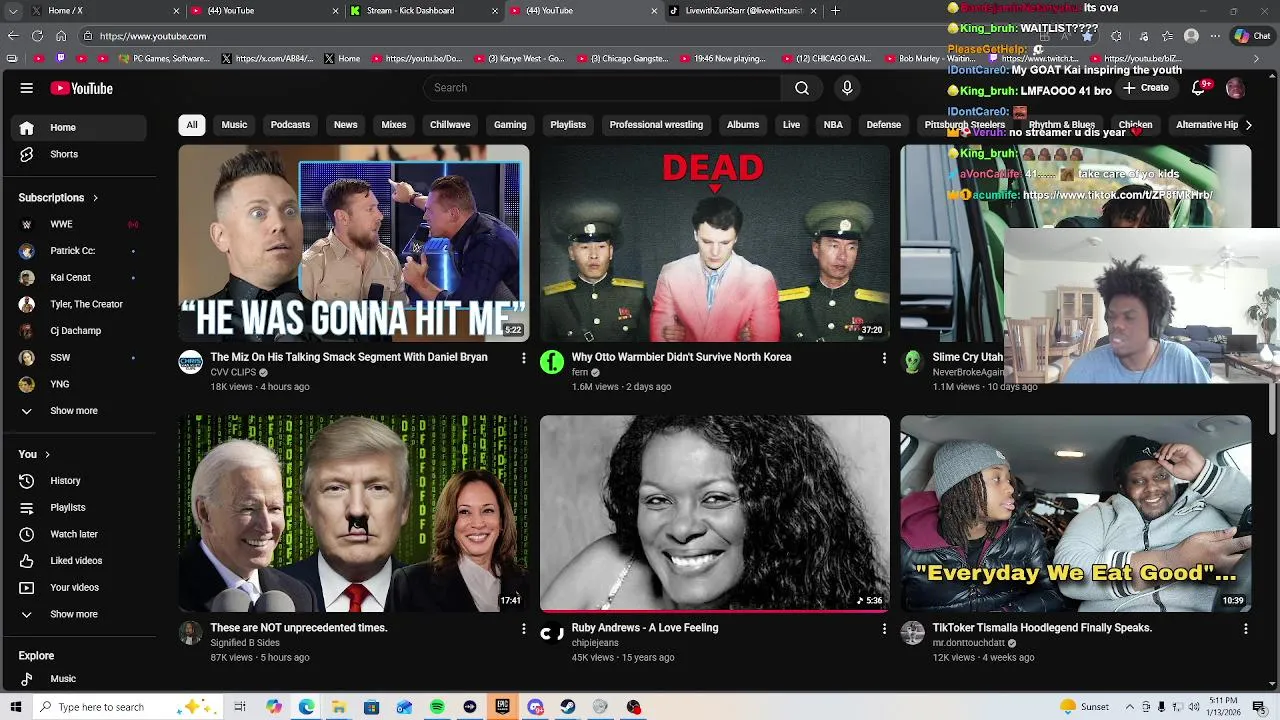Viewport: 1280px width, 720px height.
Task: Open options for TikToker Tismalla video
Action: tap(1245, 628)
